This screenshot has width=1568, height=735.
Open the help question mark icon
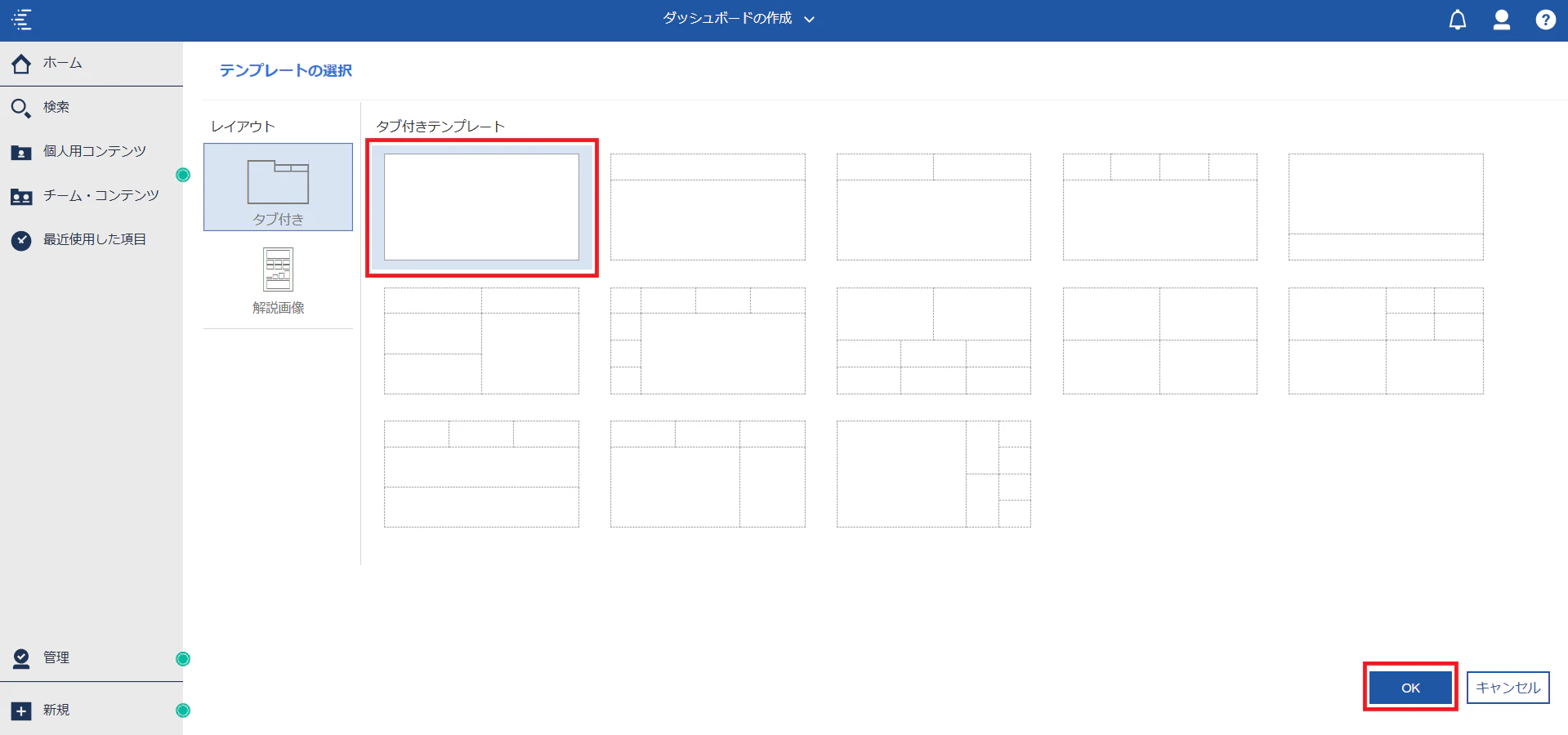1545,20
